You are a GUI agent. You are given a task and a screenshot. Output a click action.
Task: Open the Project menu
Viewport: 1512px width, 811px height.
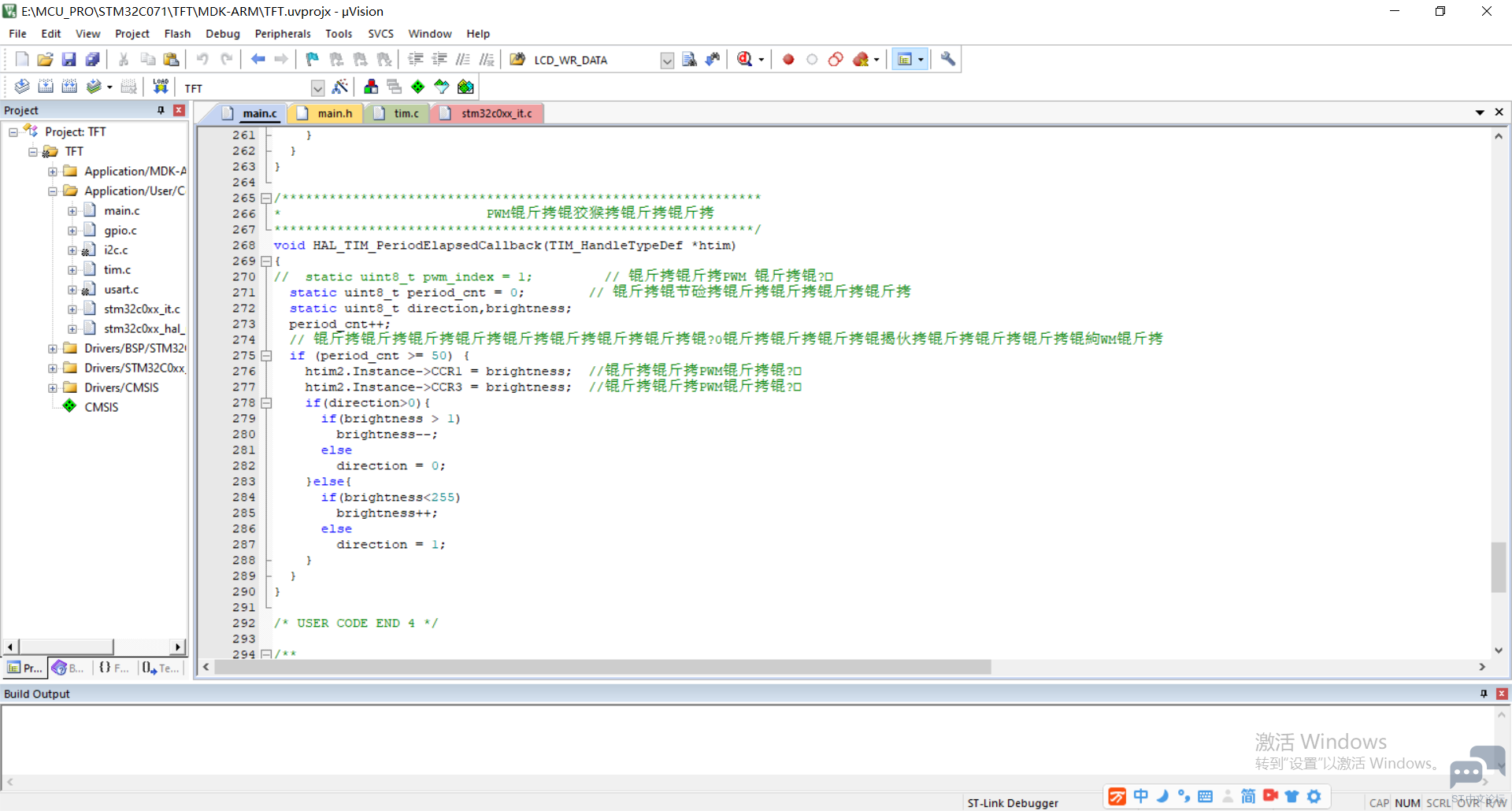[x=132, y=34]
